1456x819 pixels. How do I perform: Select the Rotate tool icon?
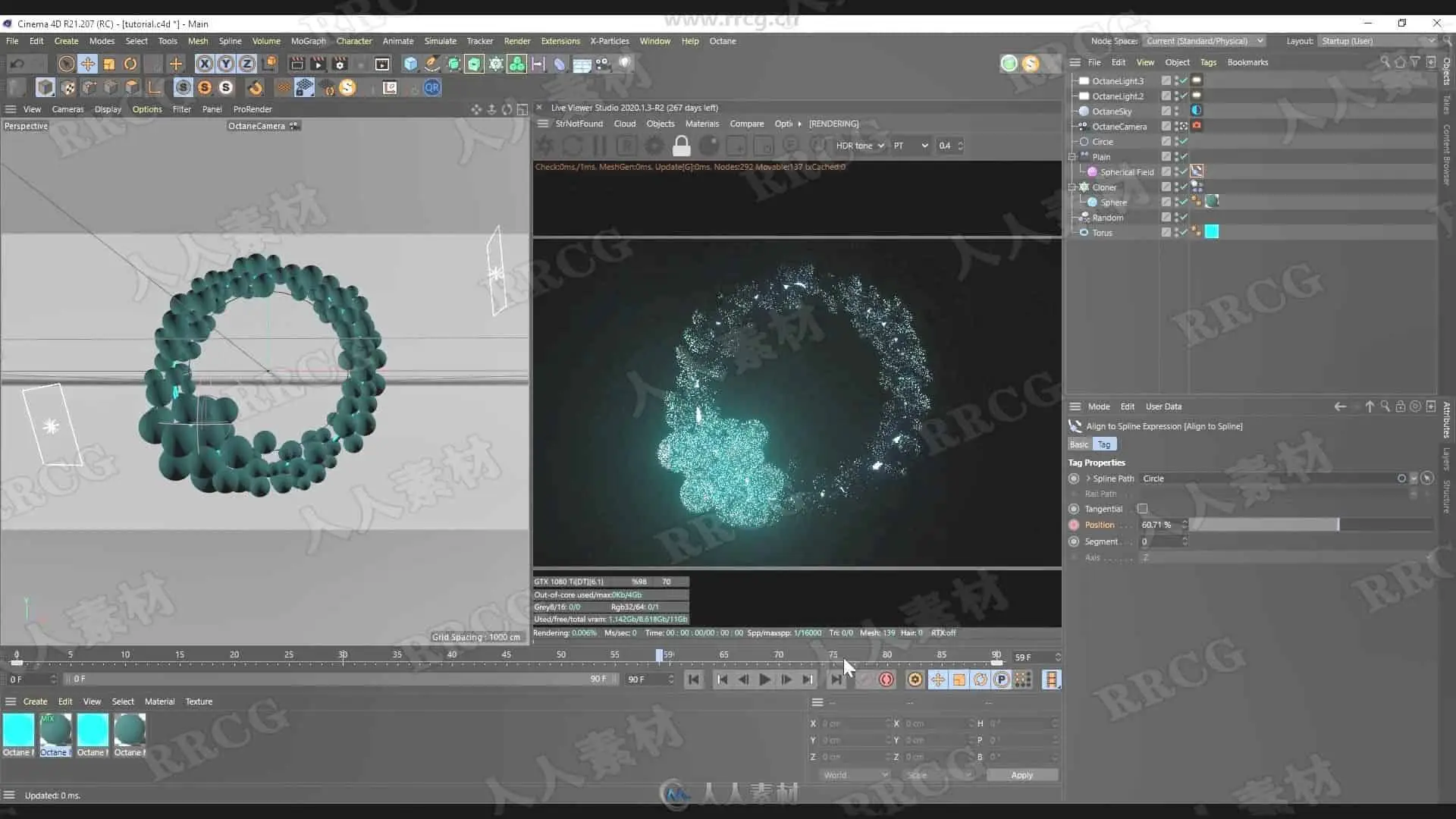130,64
